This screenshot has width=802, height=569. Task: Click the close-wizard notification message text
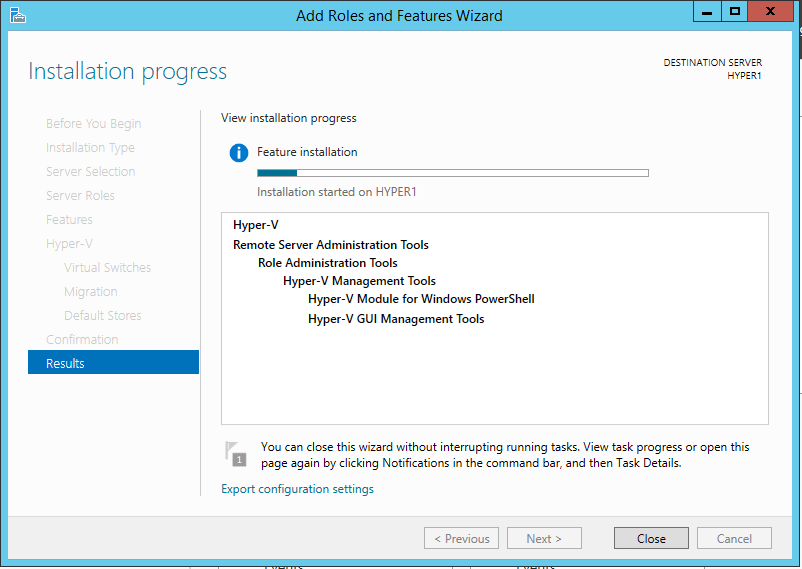click(x=505, y=455)
